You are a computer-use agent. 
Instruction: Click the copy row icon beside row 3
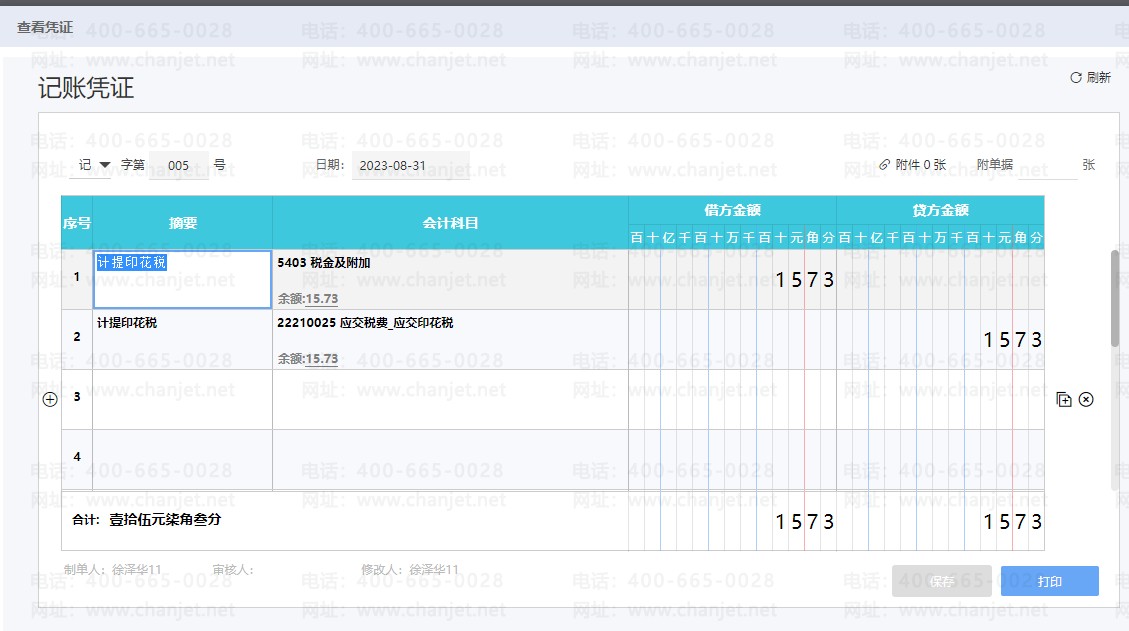tap(1064, 400)
